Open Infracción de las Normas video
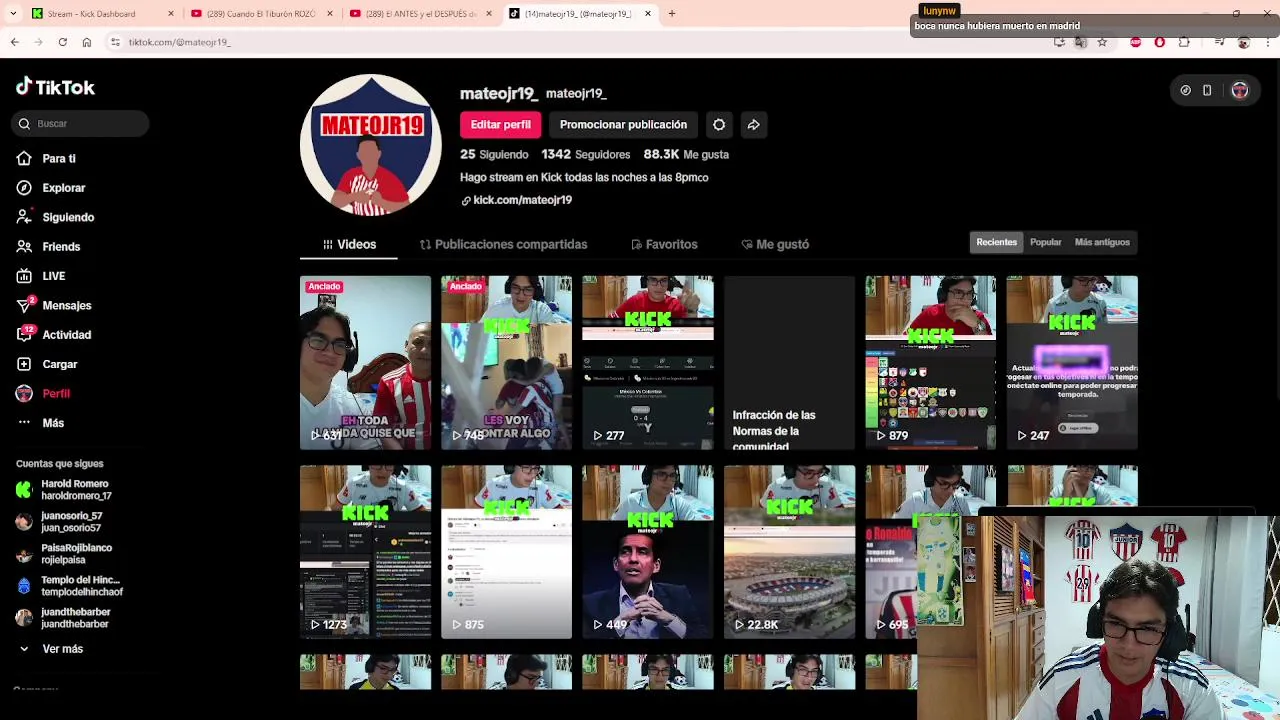 789,362
